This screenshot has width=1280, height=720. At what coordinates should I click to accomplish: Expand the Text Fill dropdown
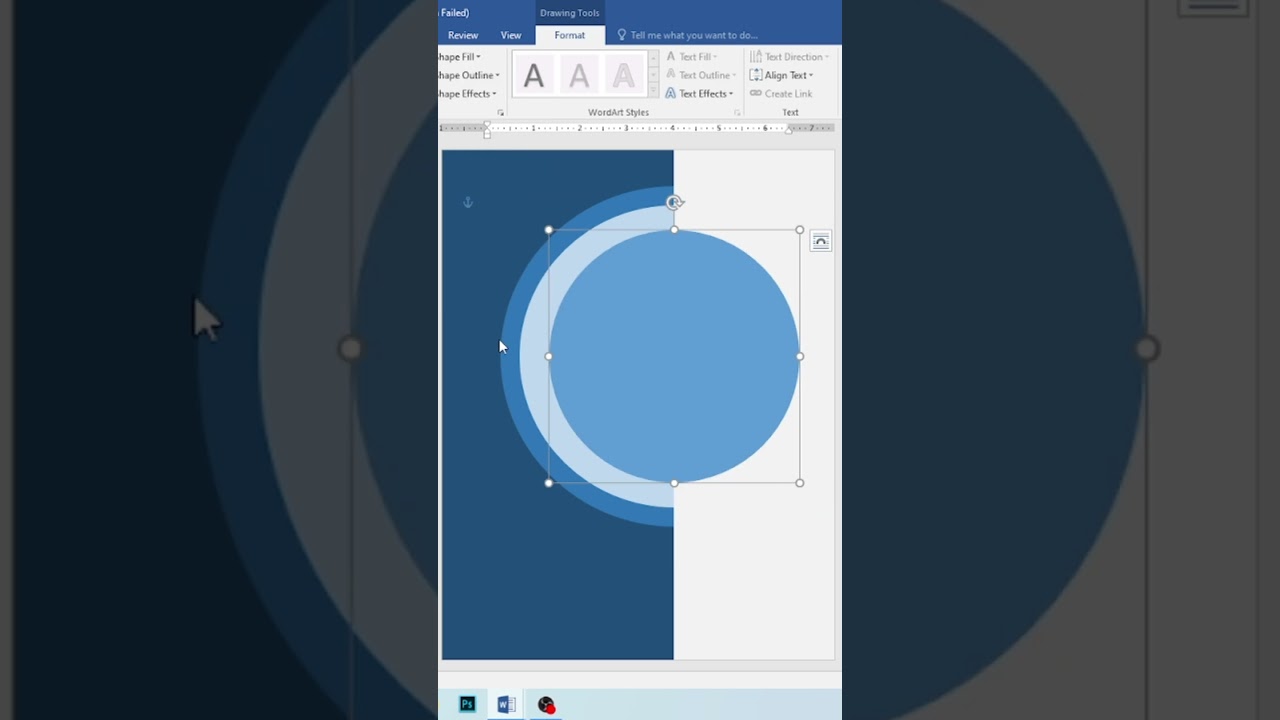691,57
